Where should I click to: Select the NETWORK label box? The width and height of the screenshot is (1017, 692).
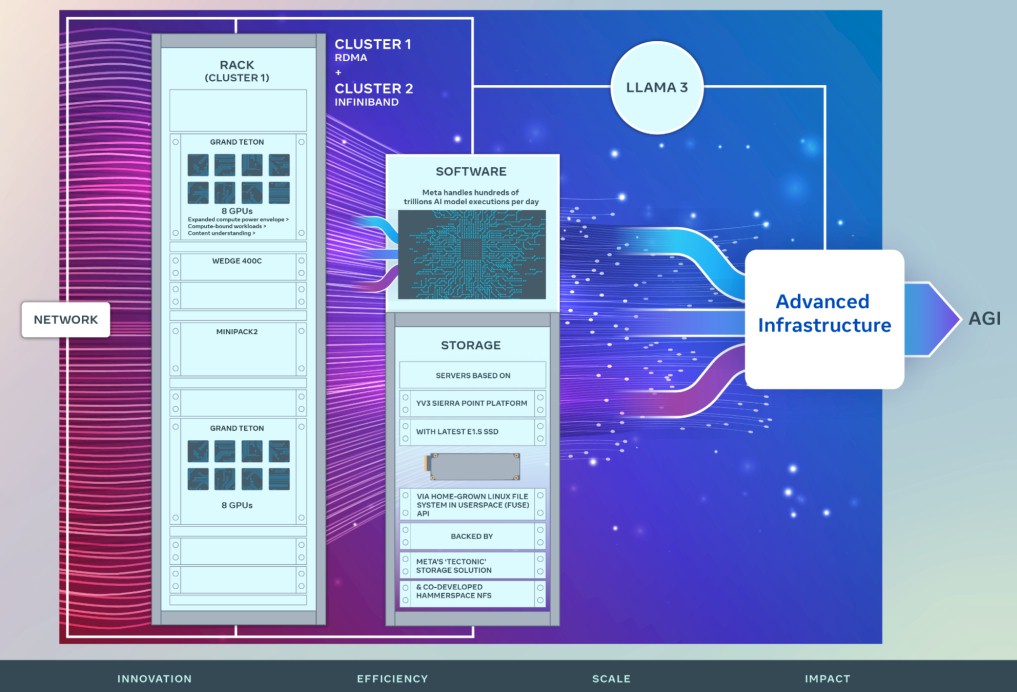pyautogui.click(x=66, y=320)
